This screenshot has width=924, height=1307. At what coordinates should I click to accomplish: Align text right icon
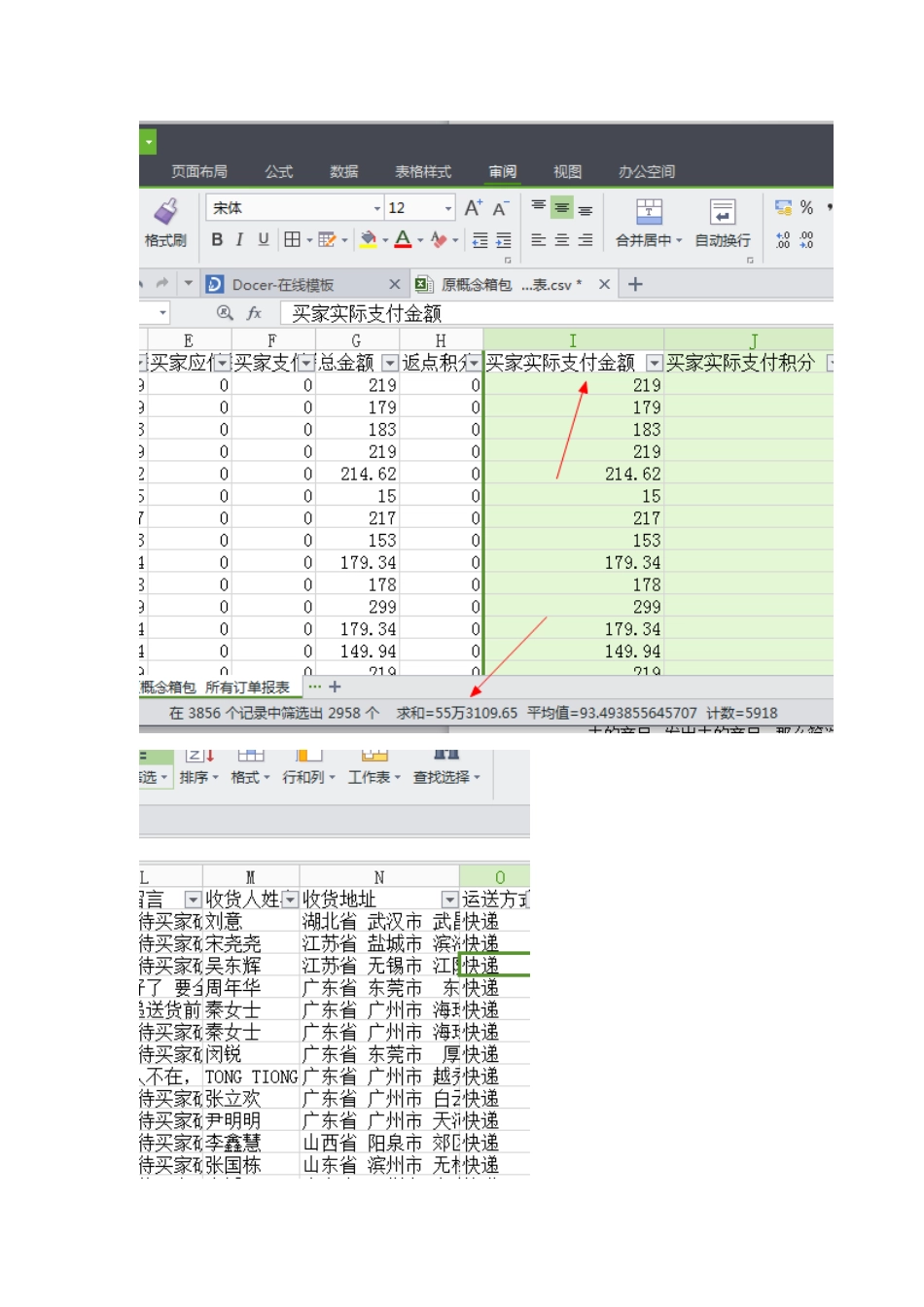585,239
